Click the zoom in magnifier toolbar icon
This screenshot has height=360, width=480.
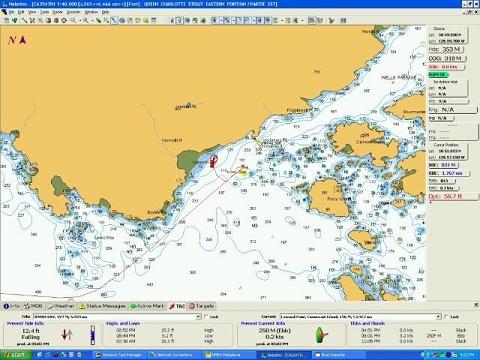tap(73, 21)
